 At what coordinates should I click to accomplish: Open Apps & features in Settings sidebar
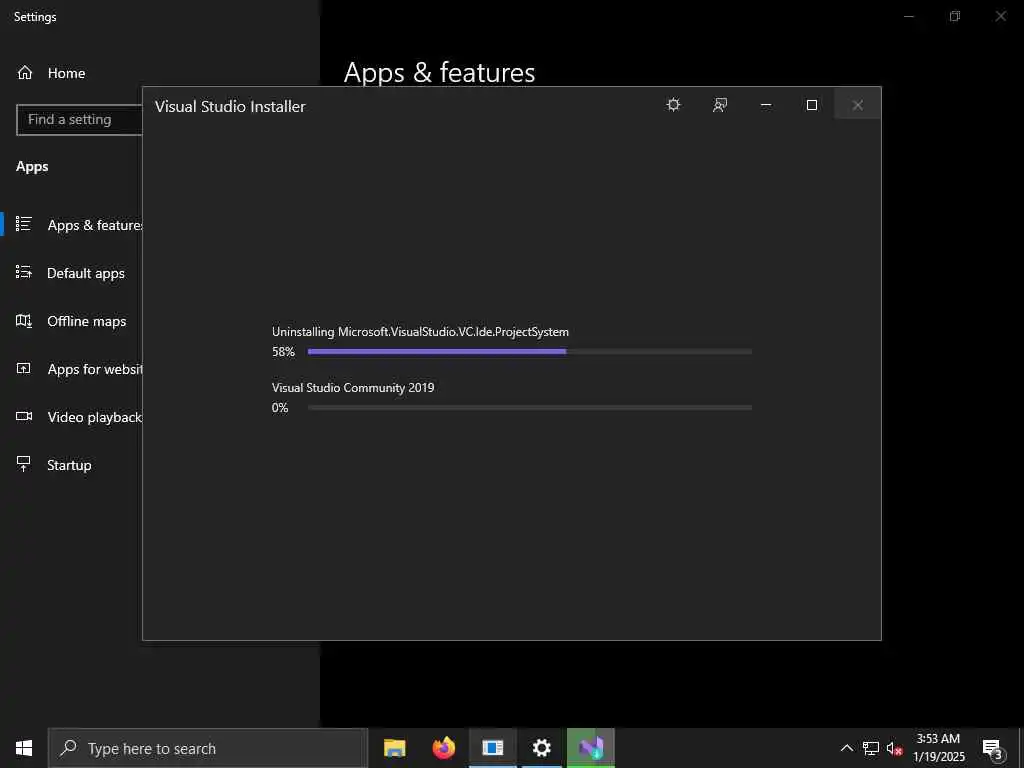coord(72,225)
